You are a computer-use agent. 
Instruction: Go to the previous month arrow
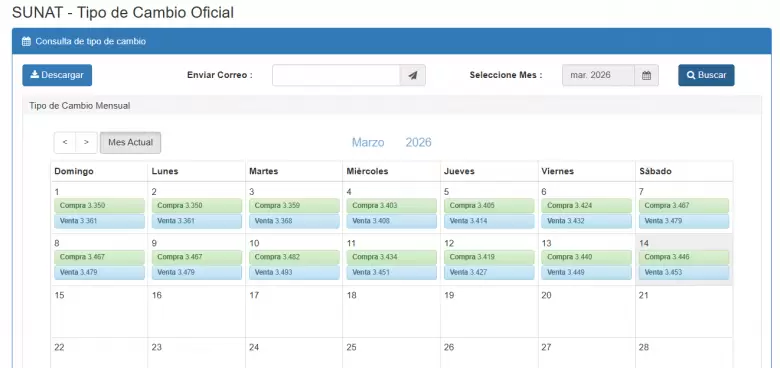coord(65,143)
